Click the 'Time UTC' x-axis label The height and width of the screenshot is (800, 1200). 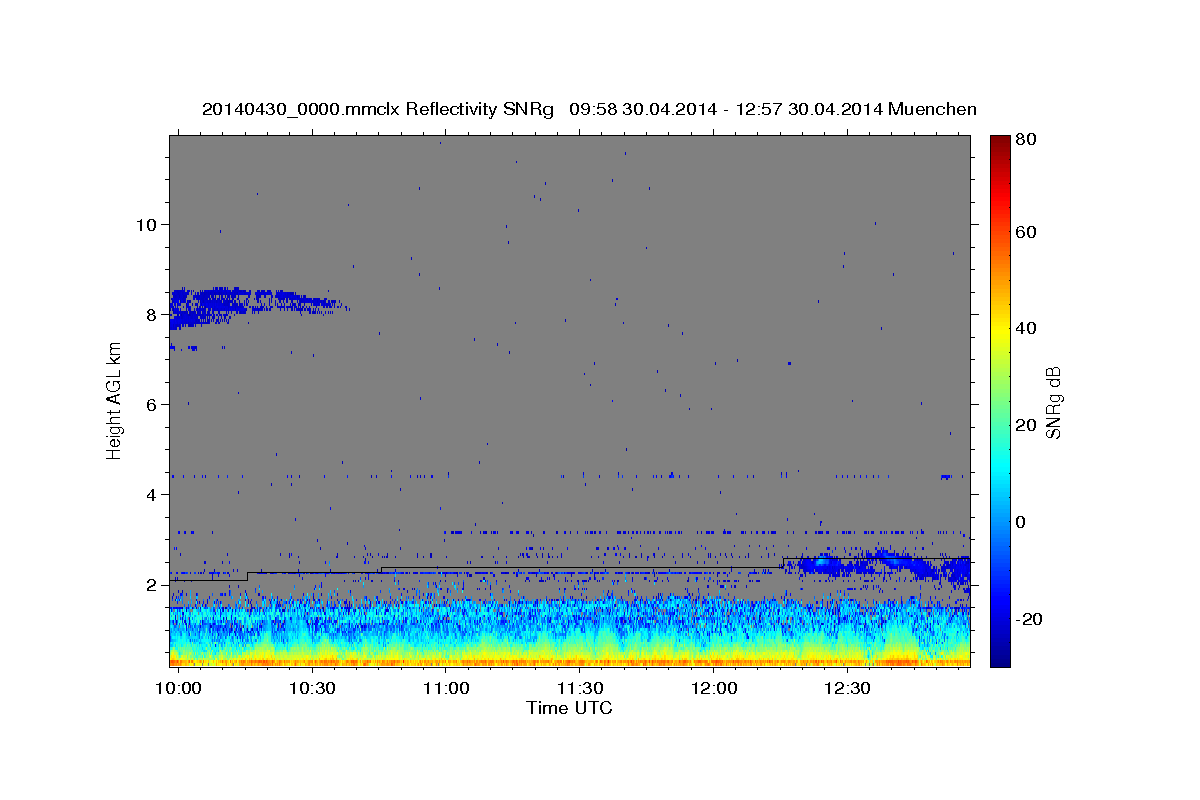pos(569,708)
